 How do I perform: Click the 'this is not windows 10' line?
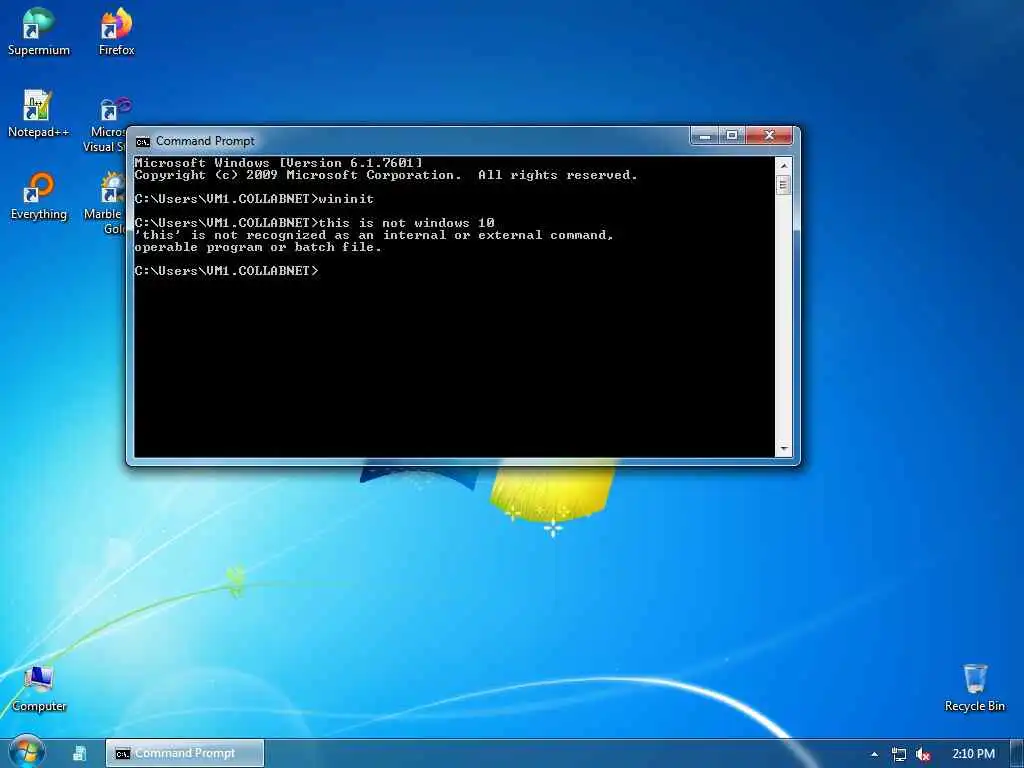314,223
